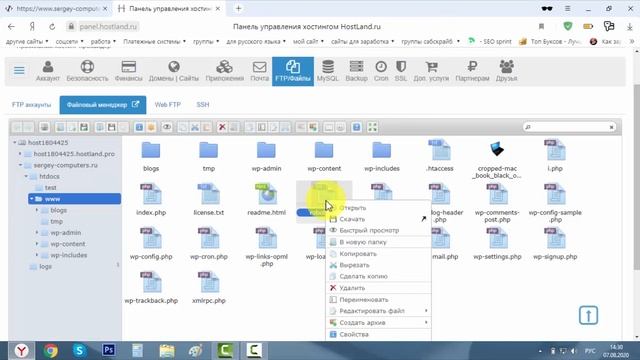The height and width of the screenshot is (360, 640).
Task: Choose Открыть from context menu
Action: point(379,208)
